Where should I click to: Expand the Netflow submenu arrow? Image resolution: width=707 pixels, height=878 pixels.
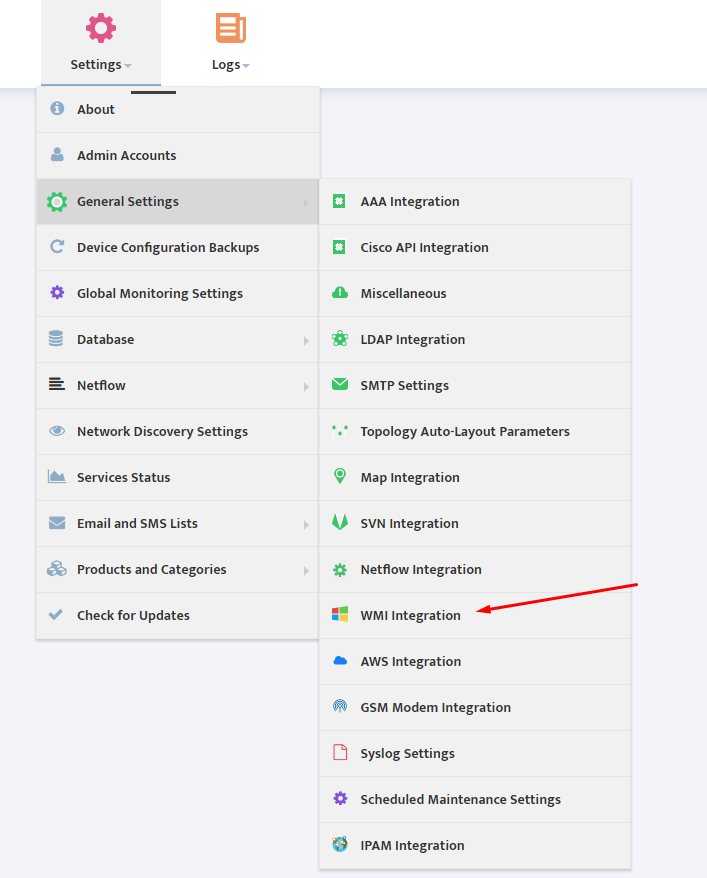[306, 386]
